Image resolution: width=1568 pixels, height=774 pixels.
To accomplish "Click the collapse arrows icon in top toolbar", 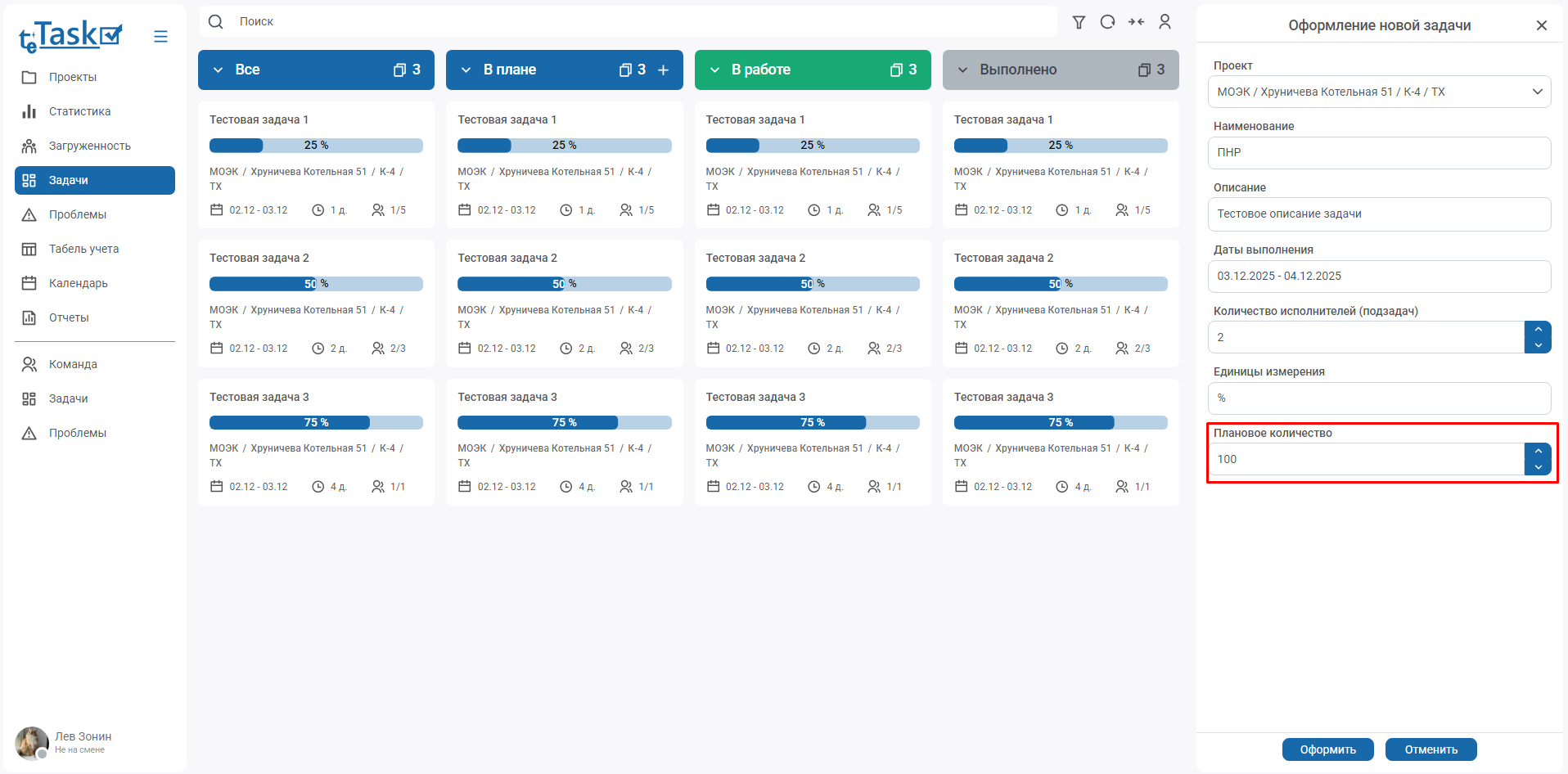I will click(1136, 22).
